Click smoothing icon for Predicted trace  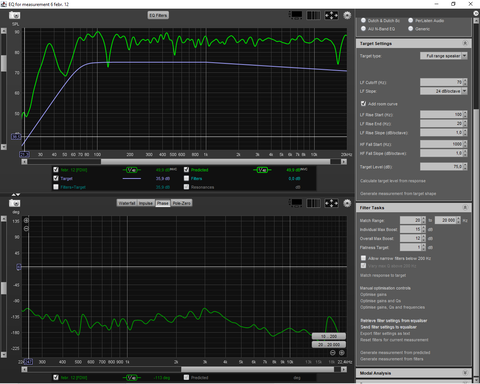tap(262, 170)
